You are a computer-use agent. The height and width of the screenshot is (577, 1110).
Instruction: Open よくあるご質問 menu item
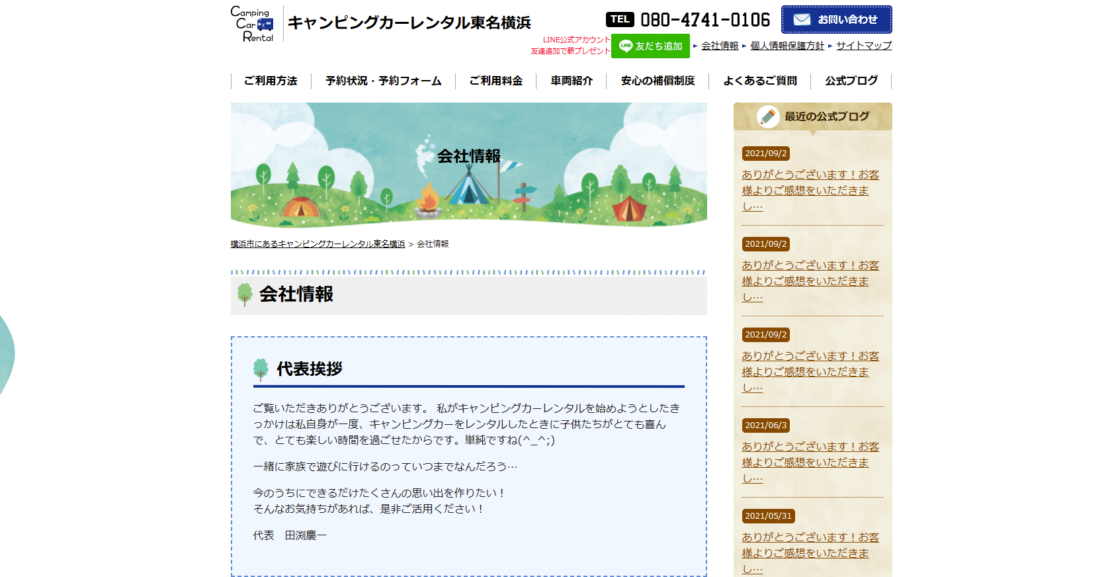(x=760, y=81)
